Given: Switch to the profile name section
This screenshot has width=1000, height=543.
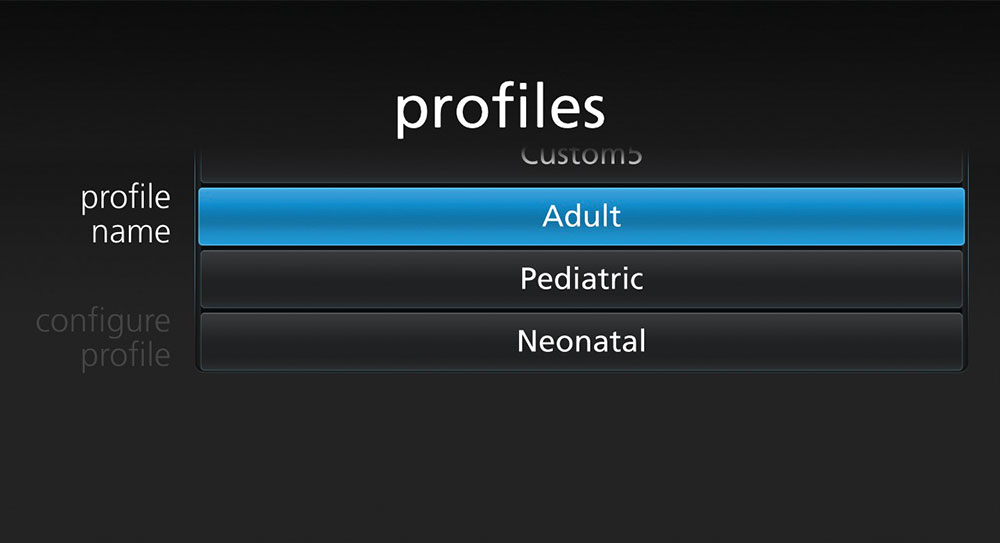Looking at the screenshot, I should tap(125, 214).
